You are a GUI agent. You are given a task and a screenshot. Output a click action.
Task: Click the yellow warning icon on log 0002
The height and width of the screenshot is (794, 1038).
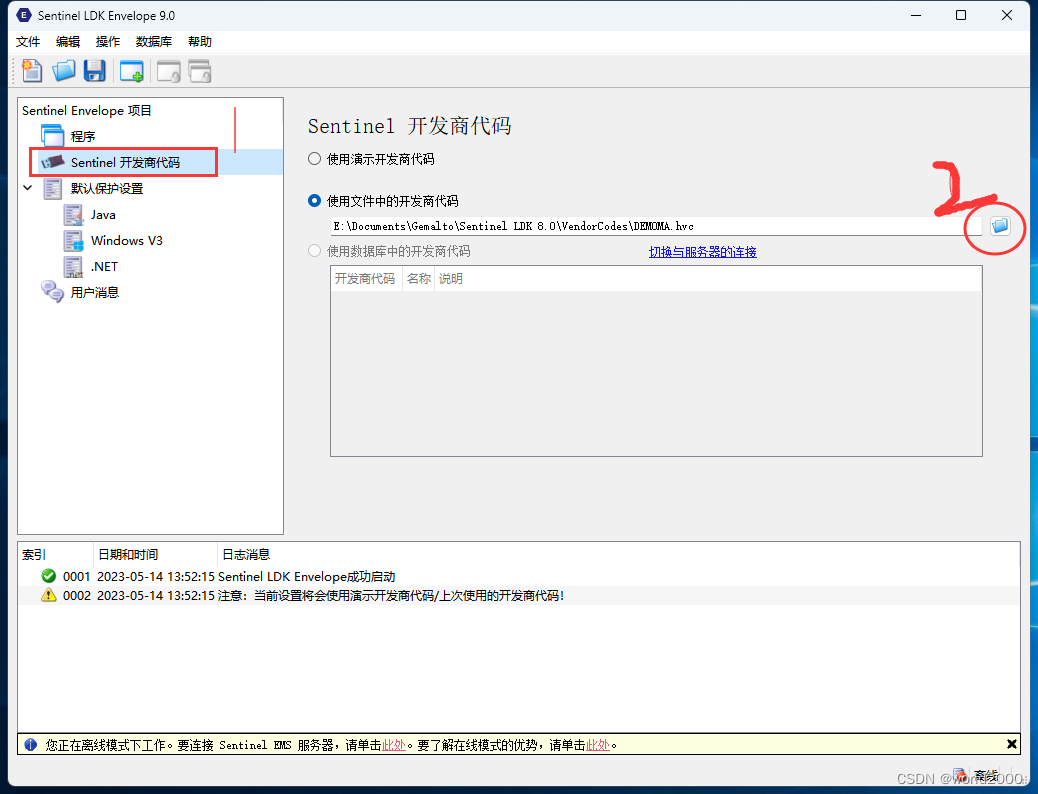click(x=48, y=595)
